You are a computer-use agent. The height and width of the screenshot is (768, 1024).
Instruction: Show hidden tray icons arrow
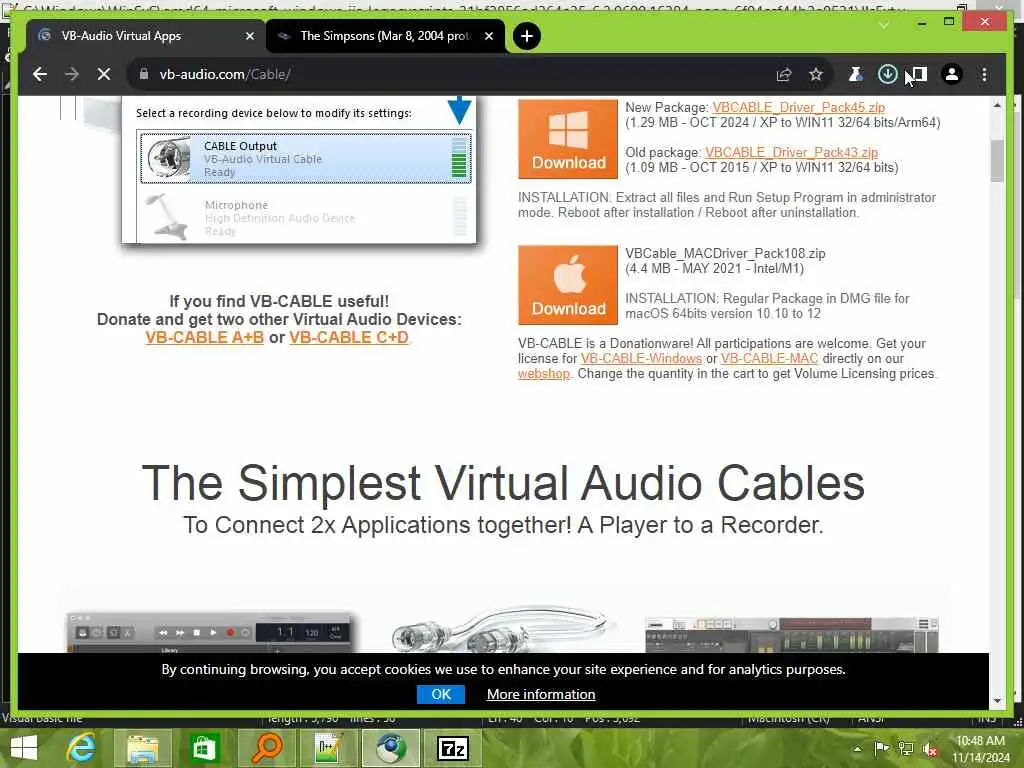coord(857,748)
